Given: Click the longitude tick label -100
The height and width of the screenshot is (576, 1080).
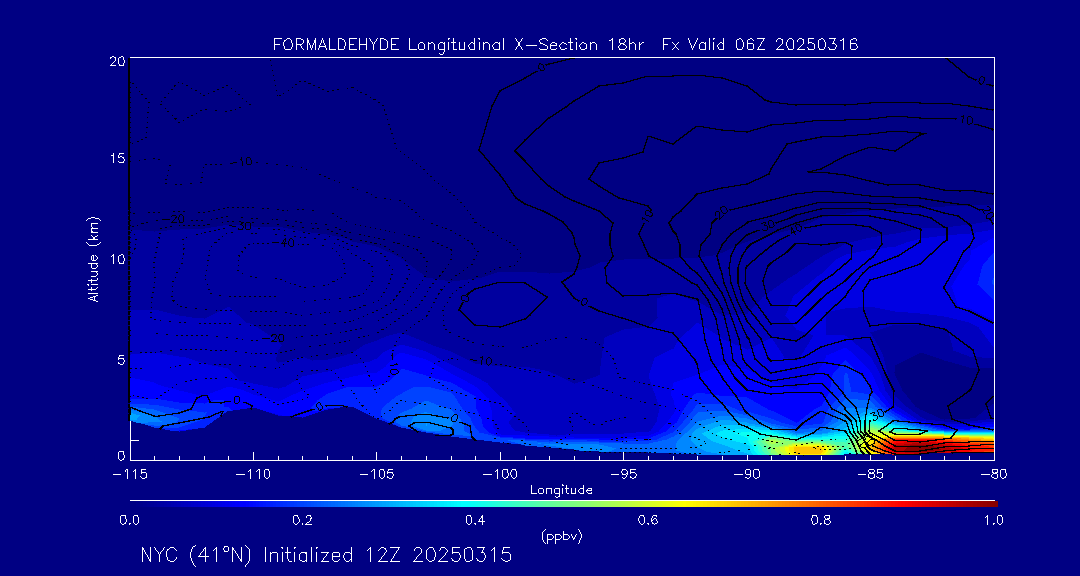Looking at the screenshot, I should click(499, 475).
